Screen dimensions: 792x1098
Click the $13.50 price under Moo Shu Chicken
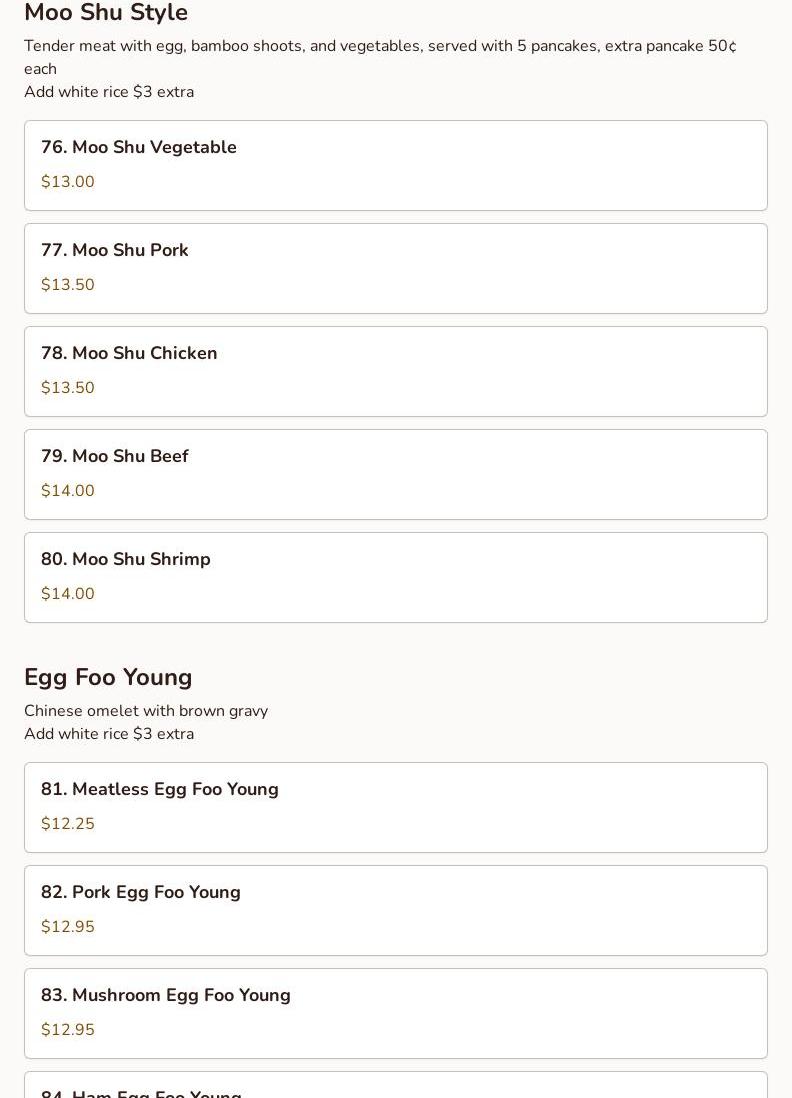[67, 387]
